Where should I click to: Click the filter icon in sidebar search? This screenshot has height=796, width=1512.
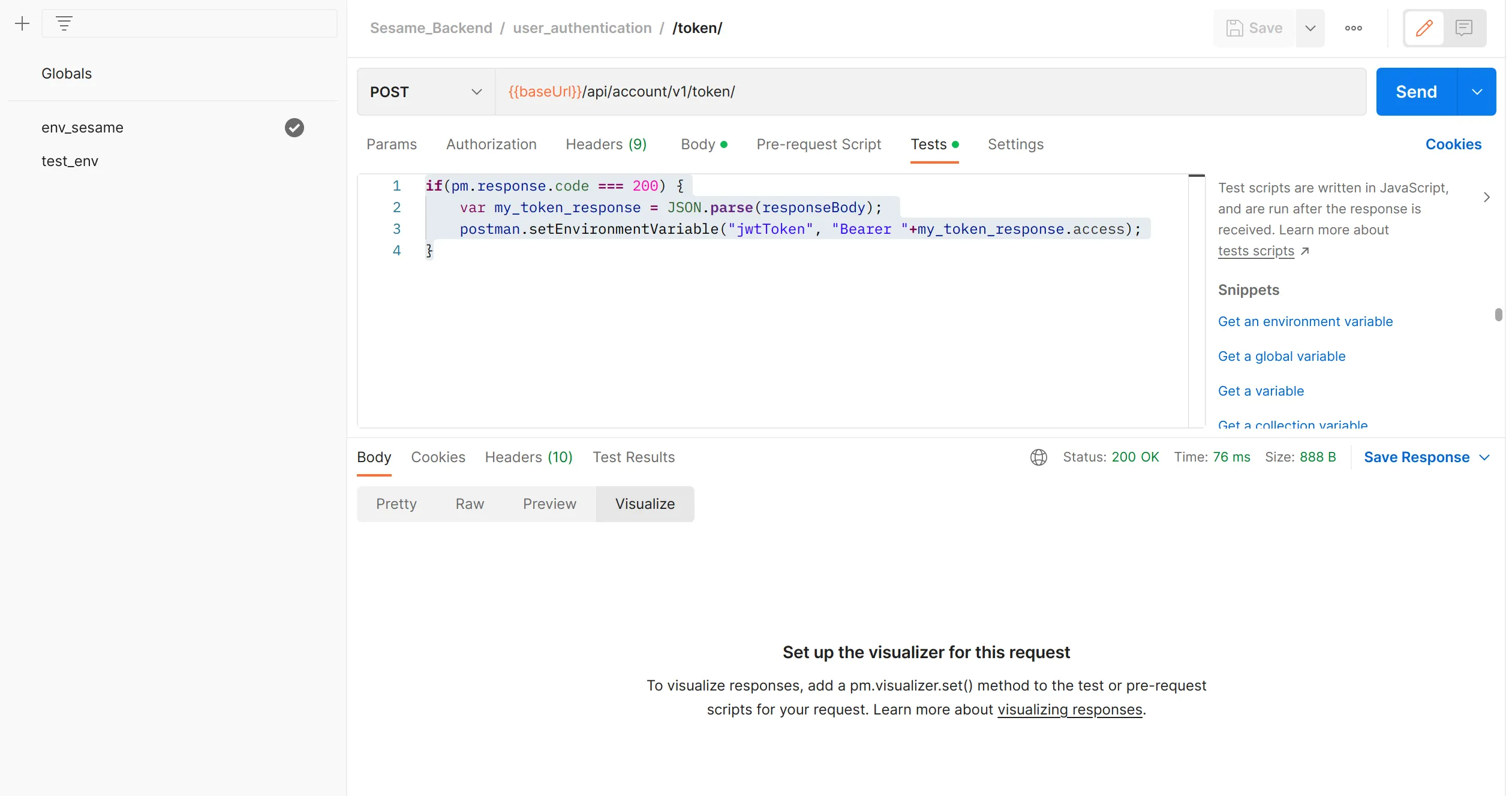pos(64,24)
